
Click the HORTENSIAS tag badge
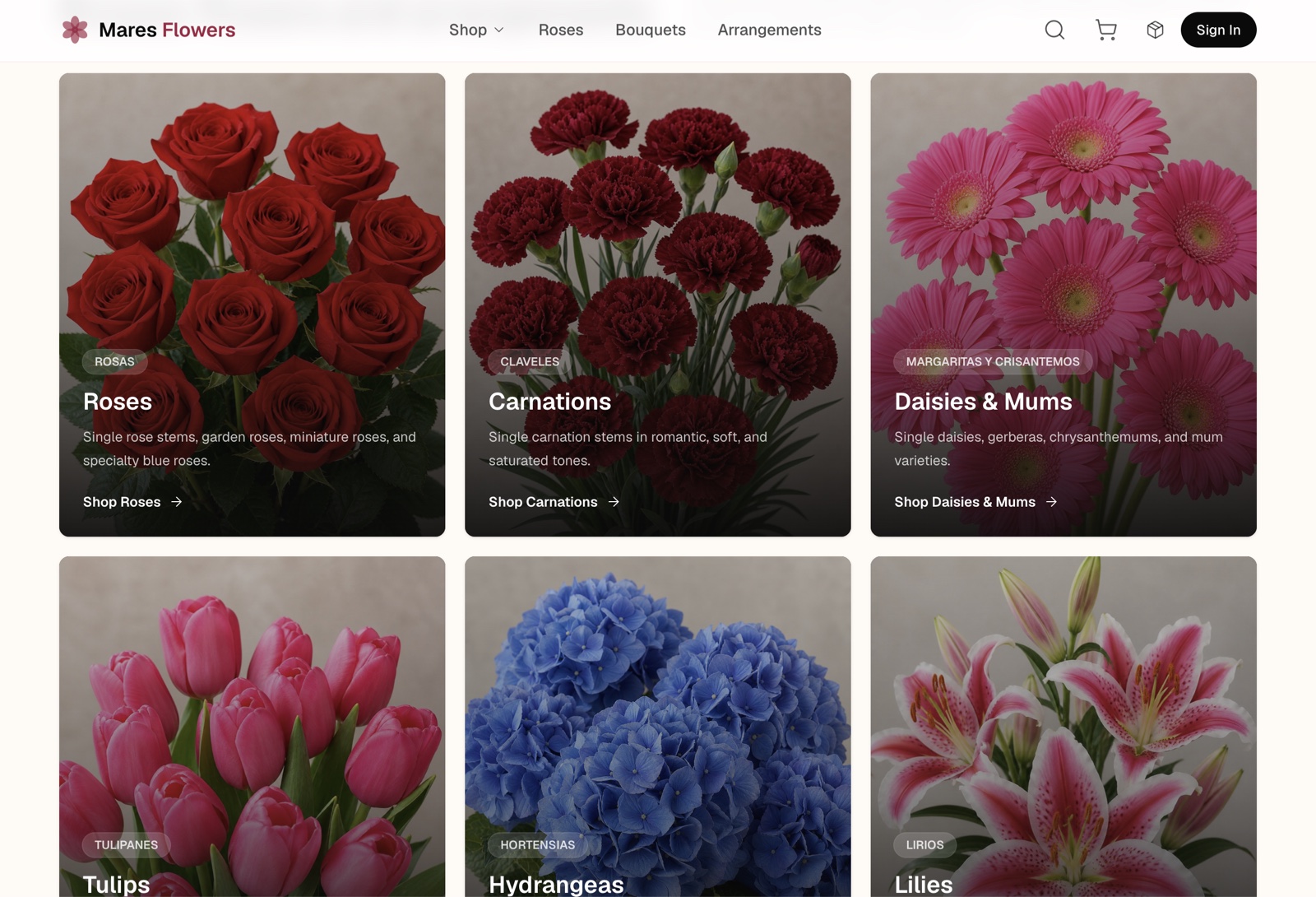[x=538, y=844]
